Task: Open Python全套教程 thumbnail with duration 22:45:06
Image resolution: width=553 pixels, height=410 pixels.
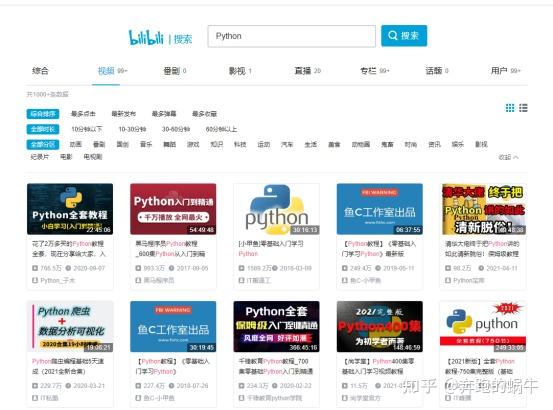Action: [x=70, y=209]
